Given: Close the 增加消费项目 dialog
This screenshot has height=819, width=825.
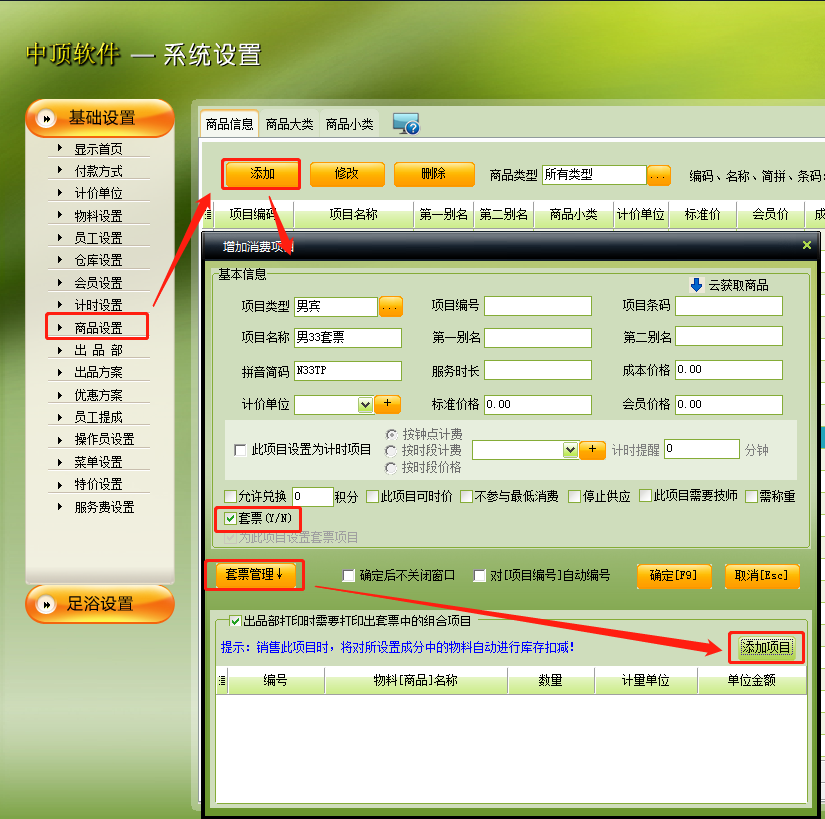Looking at the screenshot, I should click(x=807, y=245).
